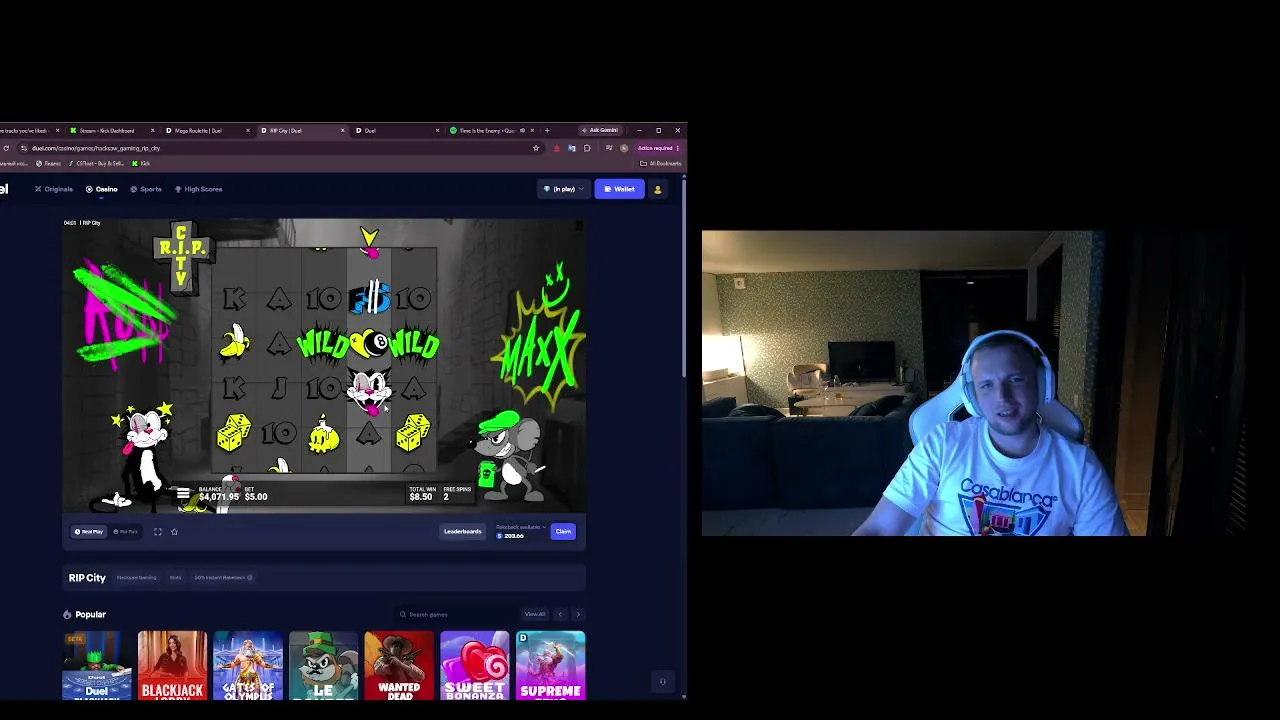1280x720 pixels.
Task: Reload the page in the browser
Action: point(6,148)
